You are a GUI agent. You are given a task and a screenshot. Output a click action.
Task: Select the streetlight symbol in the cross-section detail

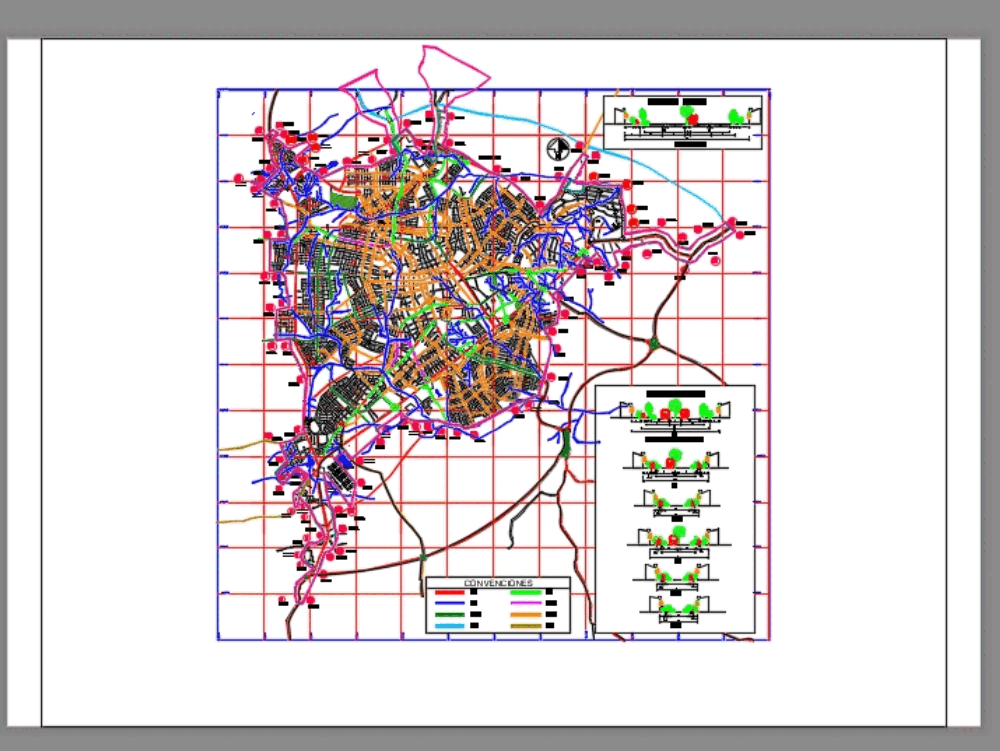619,110
